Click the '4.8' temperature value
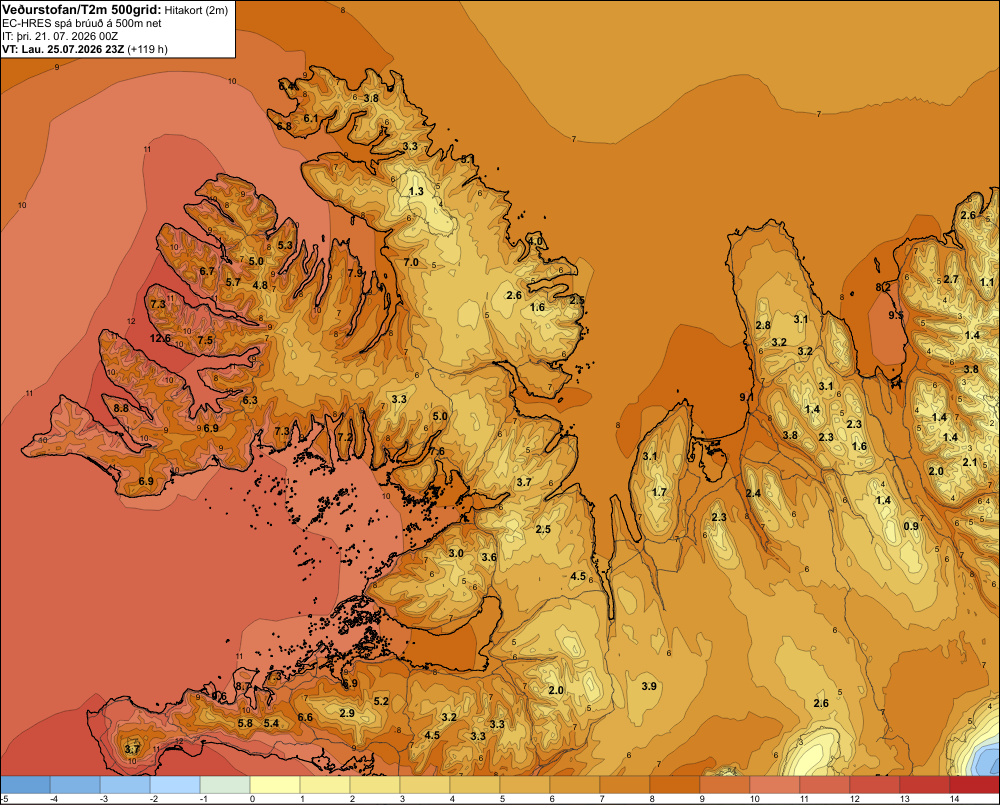The width and height of the screenshot is (1000, 805). coord(260,285)
